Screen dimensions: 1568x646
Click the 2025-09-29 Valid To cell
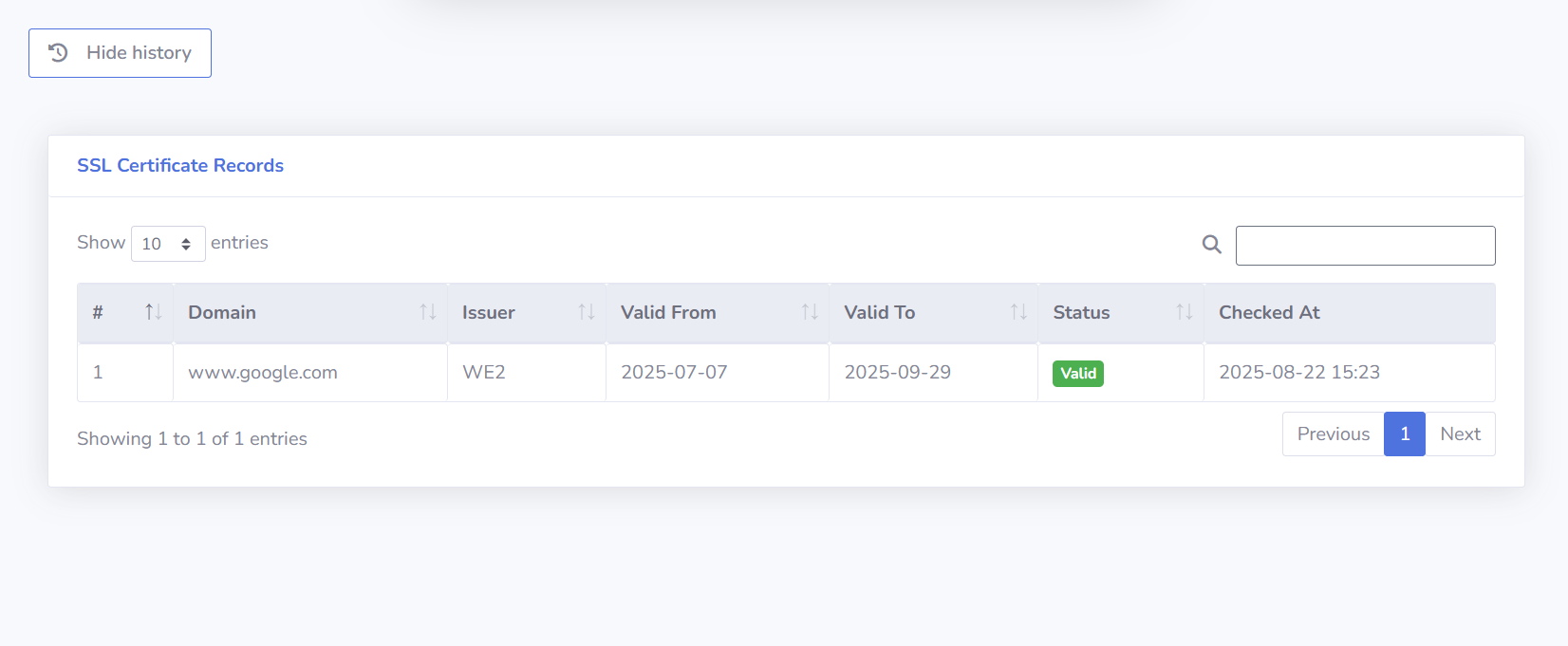coord(897,373)
